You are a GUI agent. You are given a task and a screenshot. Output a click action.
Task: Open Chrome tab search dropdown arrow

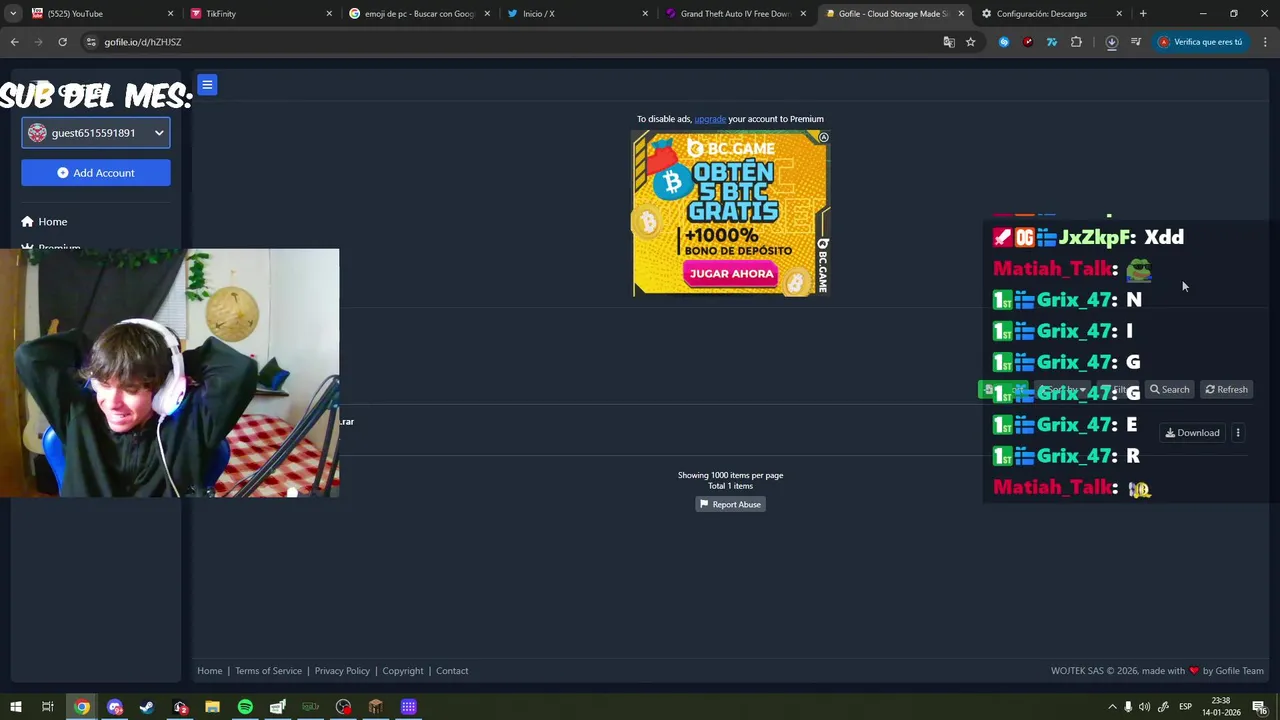[13, 14]
